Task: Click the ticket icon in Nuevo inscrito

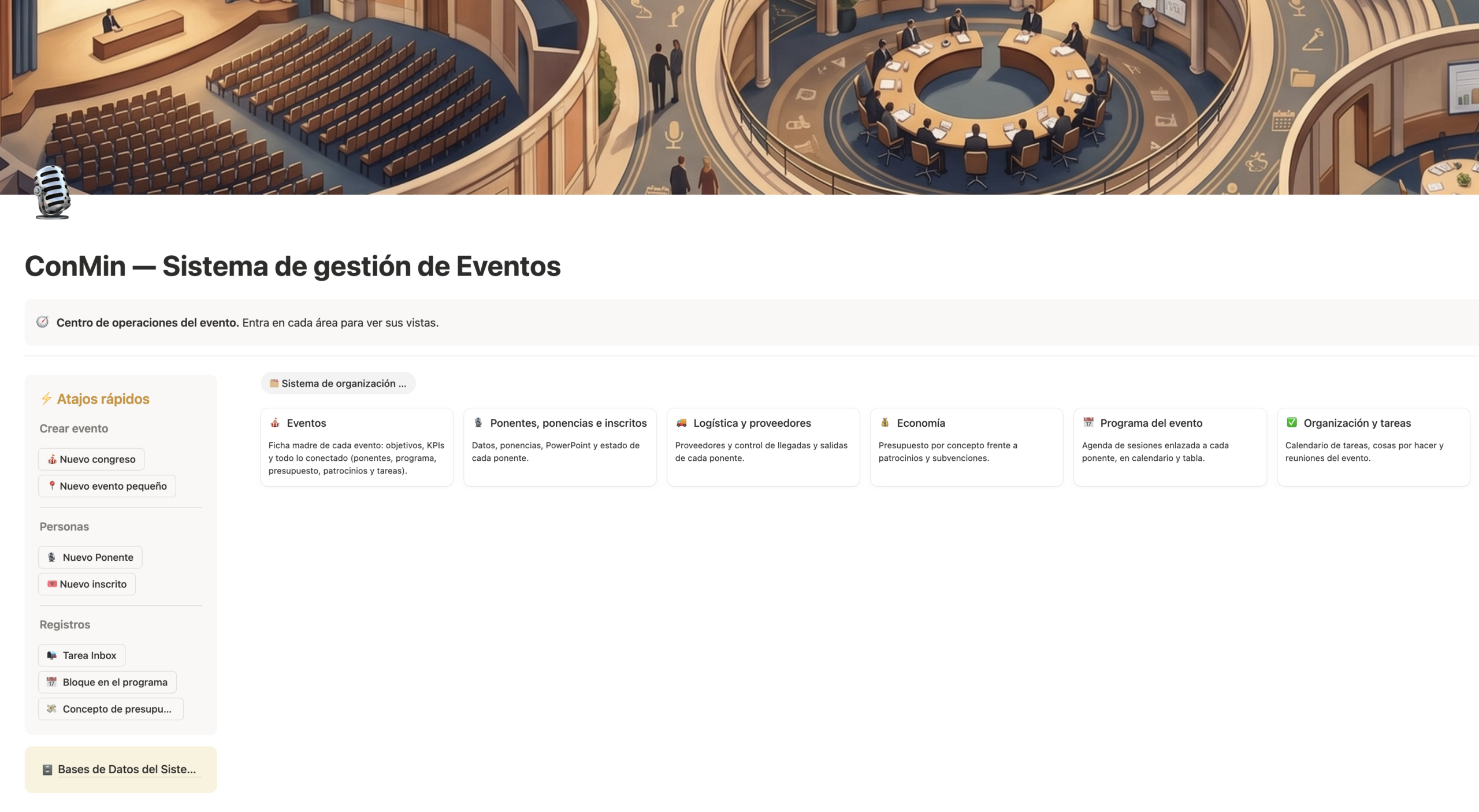Action: pos(52,584)
